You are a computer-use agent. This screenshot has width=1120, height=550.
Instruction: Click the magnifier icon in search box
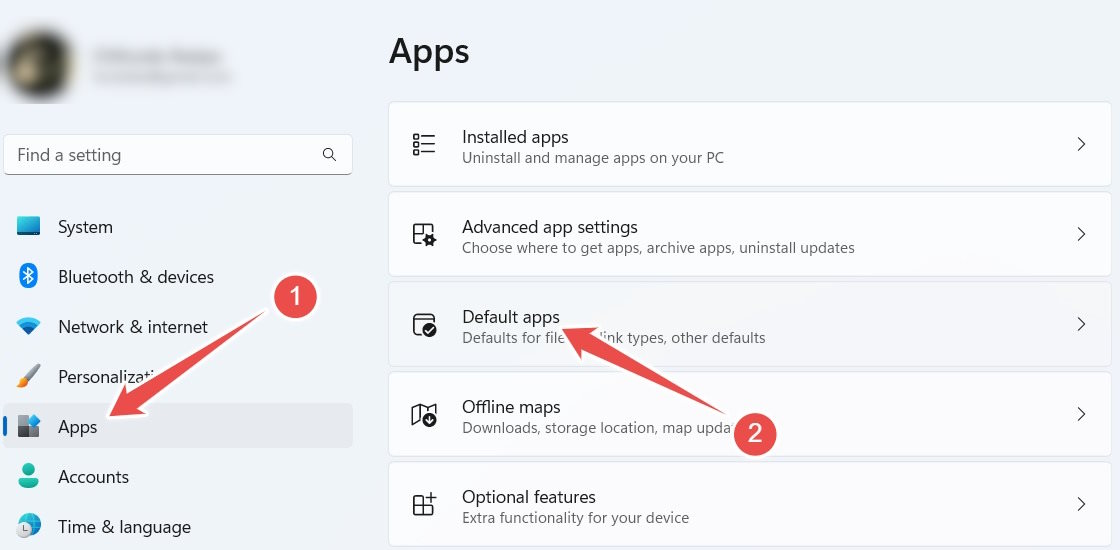pyautogui.click(x=329, y=154)
